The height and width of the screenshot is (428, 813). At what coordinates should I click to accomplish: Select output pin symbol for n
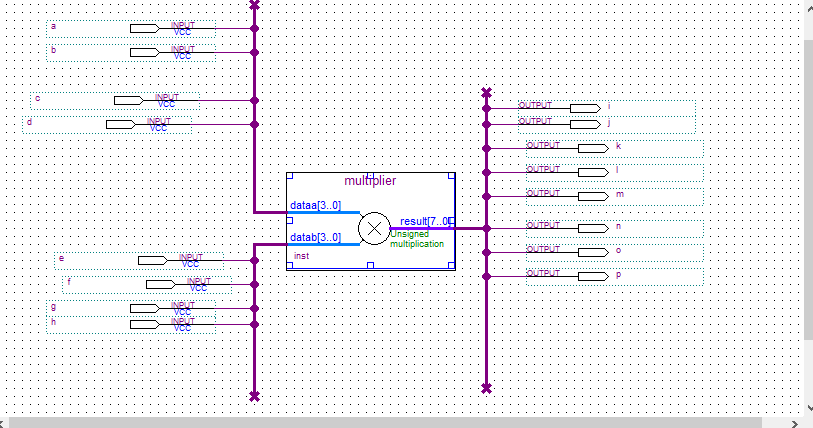pos(593,228)
